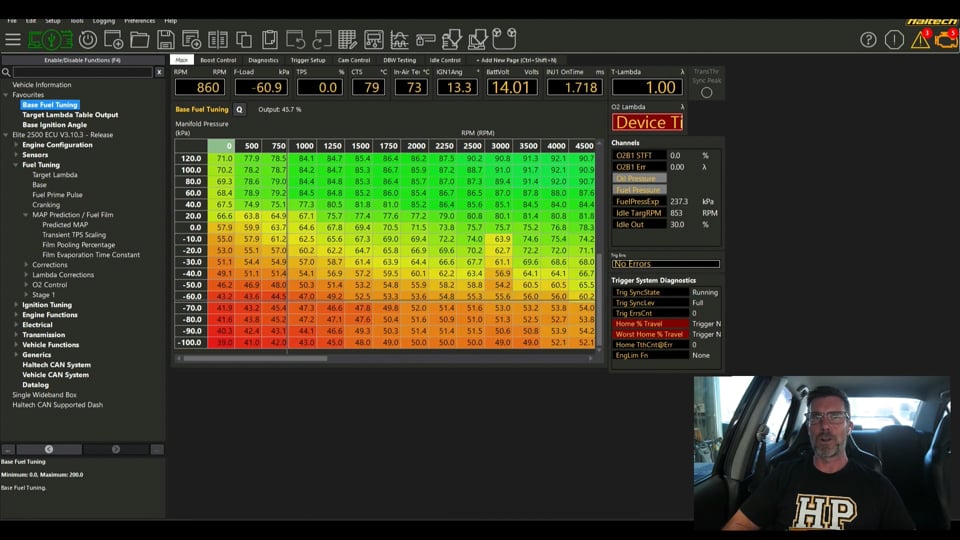Open the yellow warning triangle notifications

click(920, 40)
